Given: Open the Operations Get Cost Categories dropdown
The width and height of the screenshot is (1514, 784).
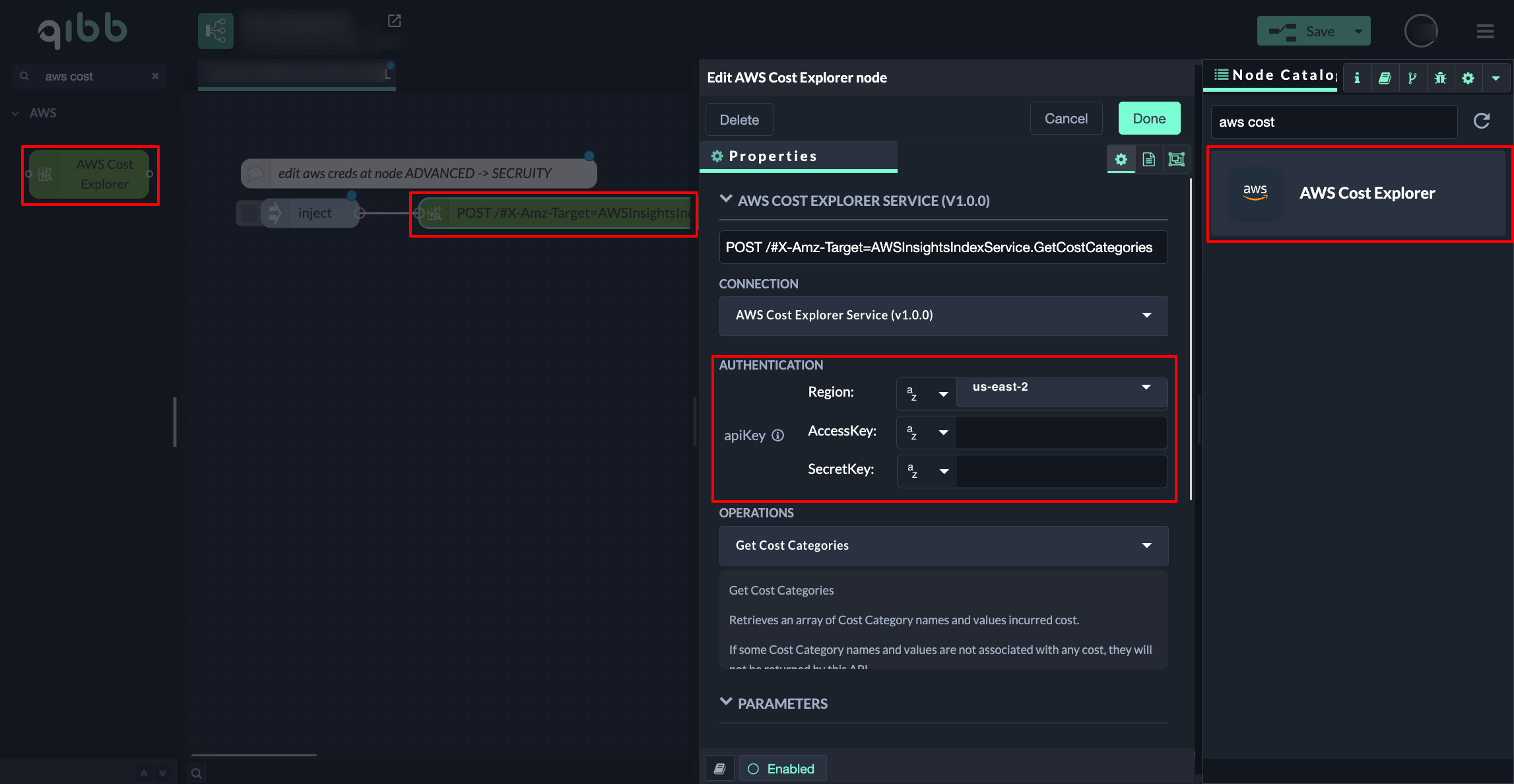Looking at the screenshot, I should (x=943, y=545).
